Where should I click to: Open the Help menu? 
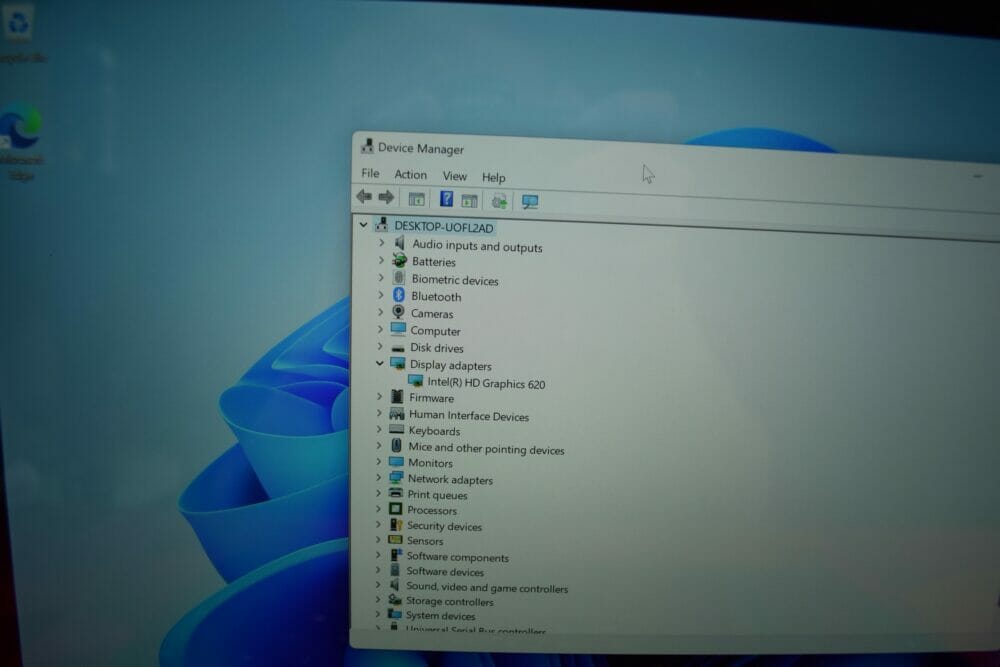pos(494,177)
